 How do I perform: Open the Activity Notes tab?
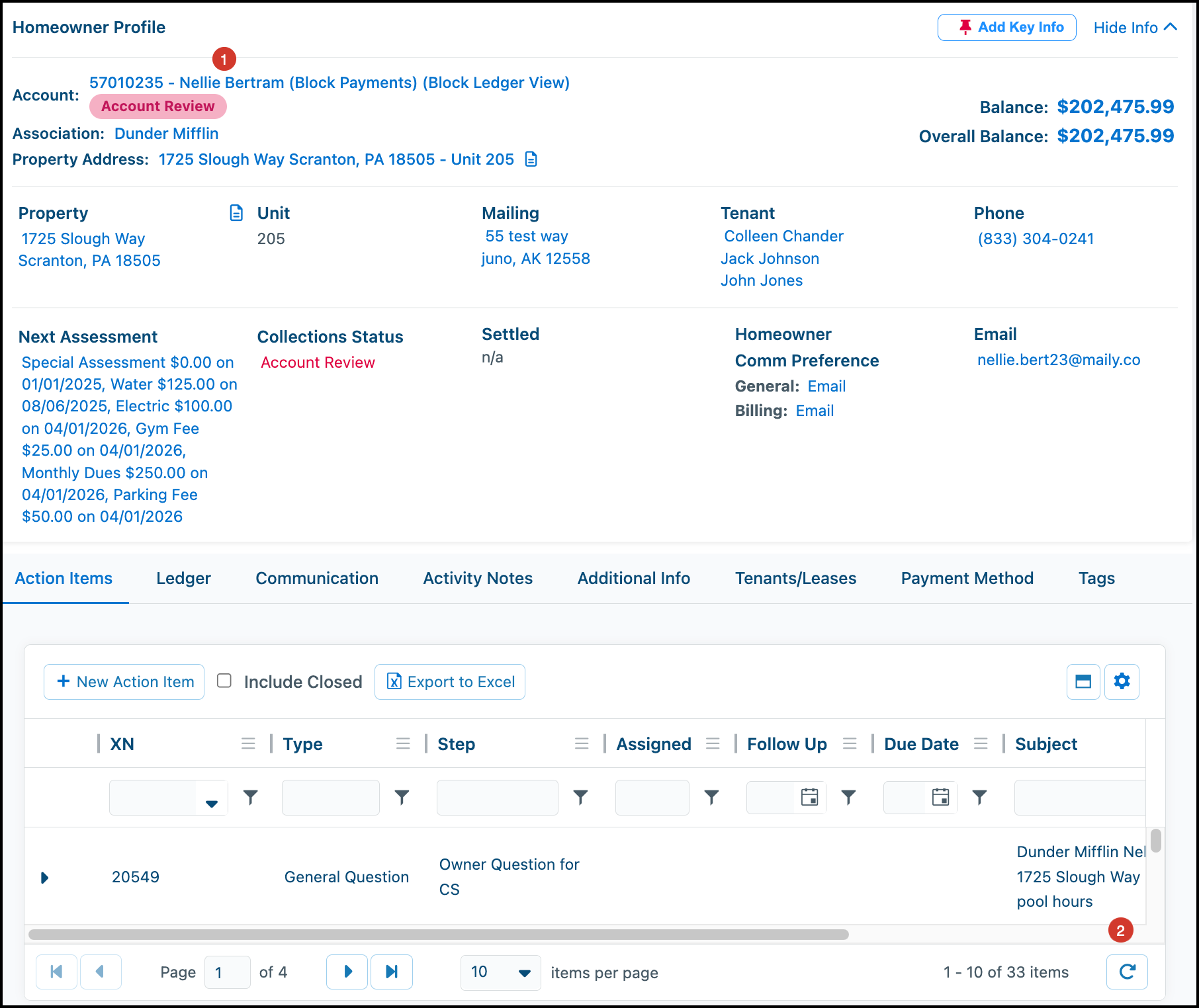coord(478,578)
